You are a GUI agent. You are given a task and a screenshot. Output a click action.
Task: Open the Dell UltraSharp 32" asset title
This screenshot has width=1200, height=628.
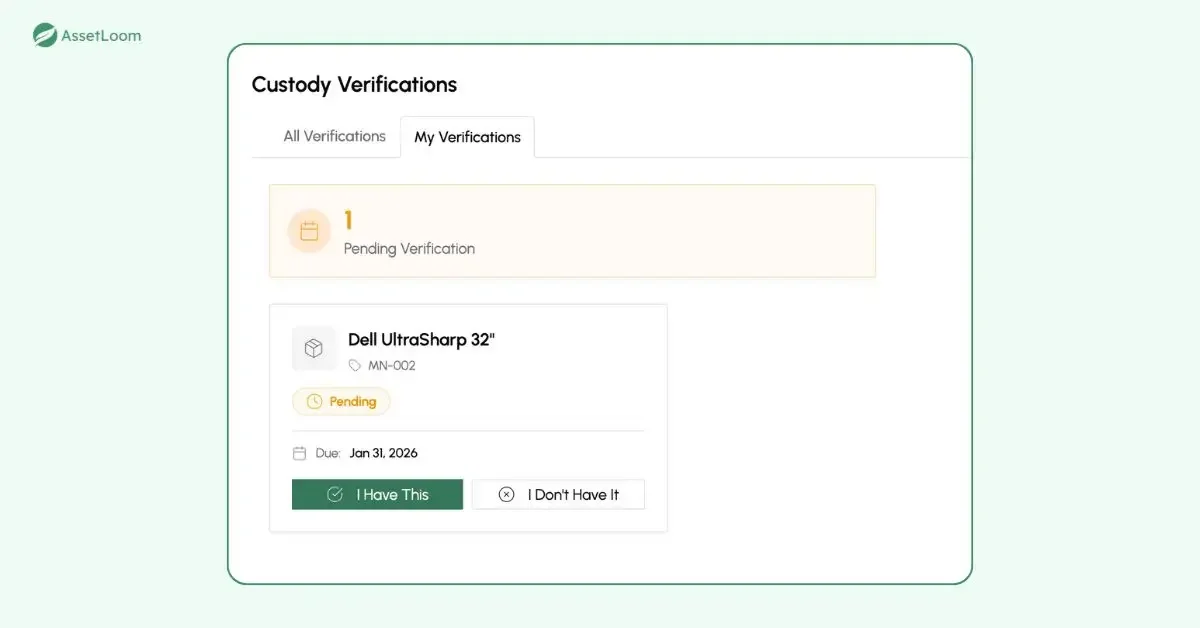[421, 340]
